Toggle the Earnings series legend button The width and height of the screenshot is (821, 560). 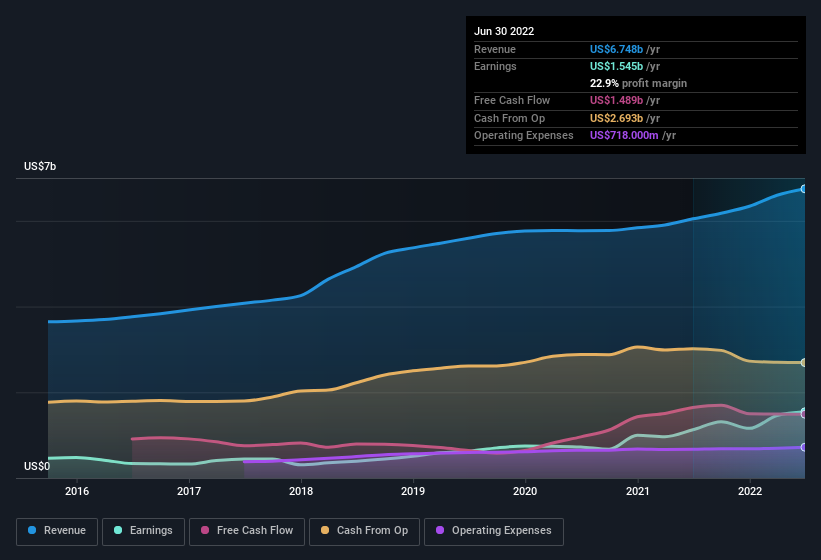[143, 531]
